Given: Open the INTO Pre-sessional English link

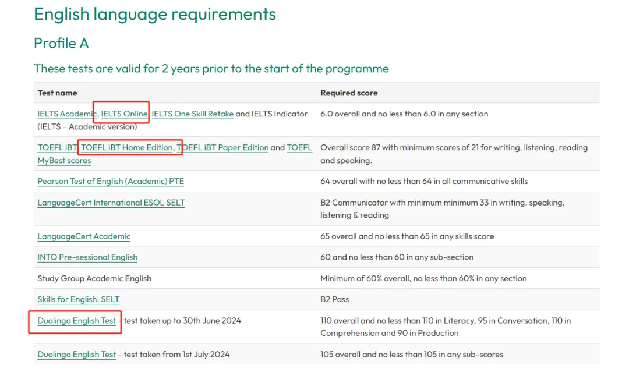Looking at the screenshot, I should click(x=87, y=257).
